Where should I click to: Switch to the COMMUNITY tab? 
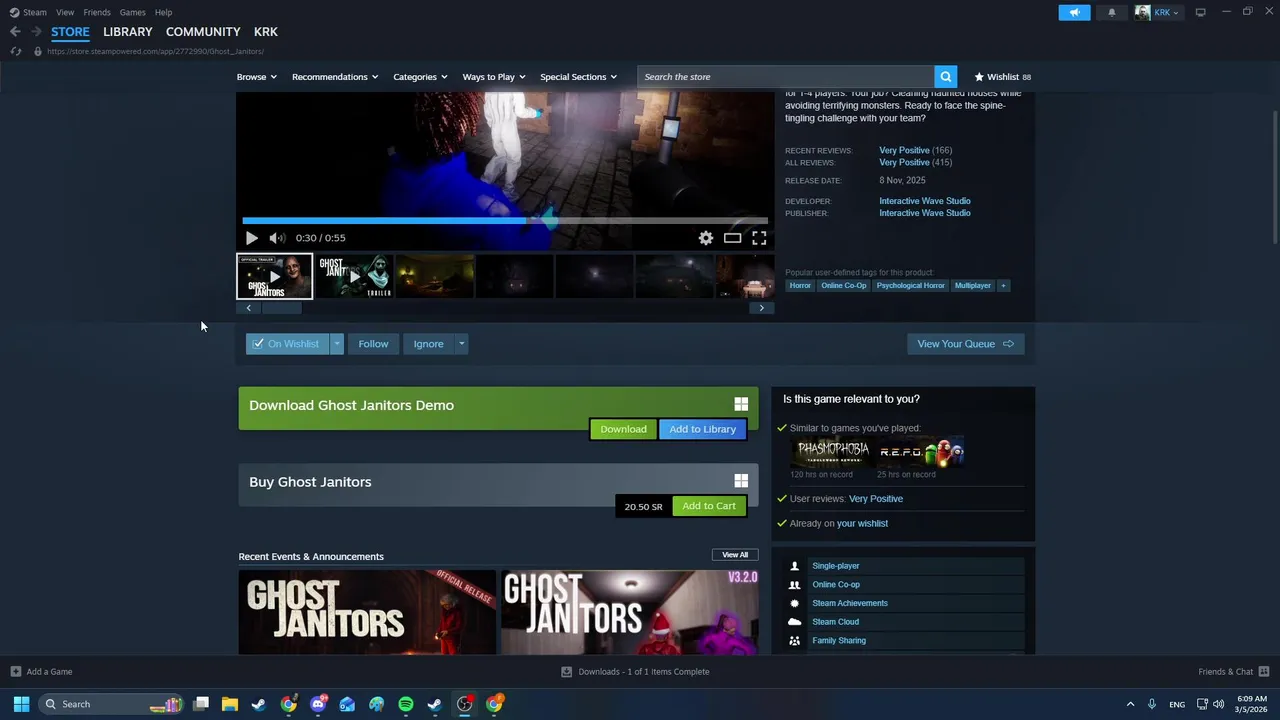[203, 32]
